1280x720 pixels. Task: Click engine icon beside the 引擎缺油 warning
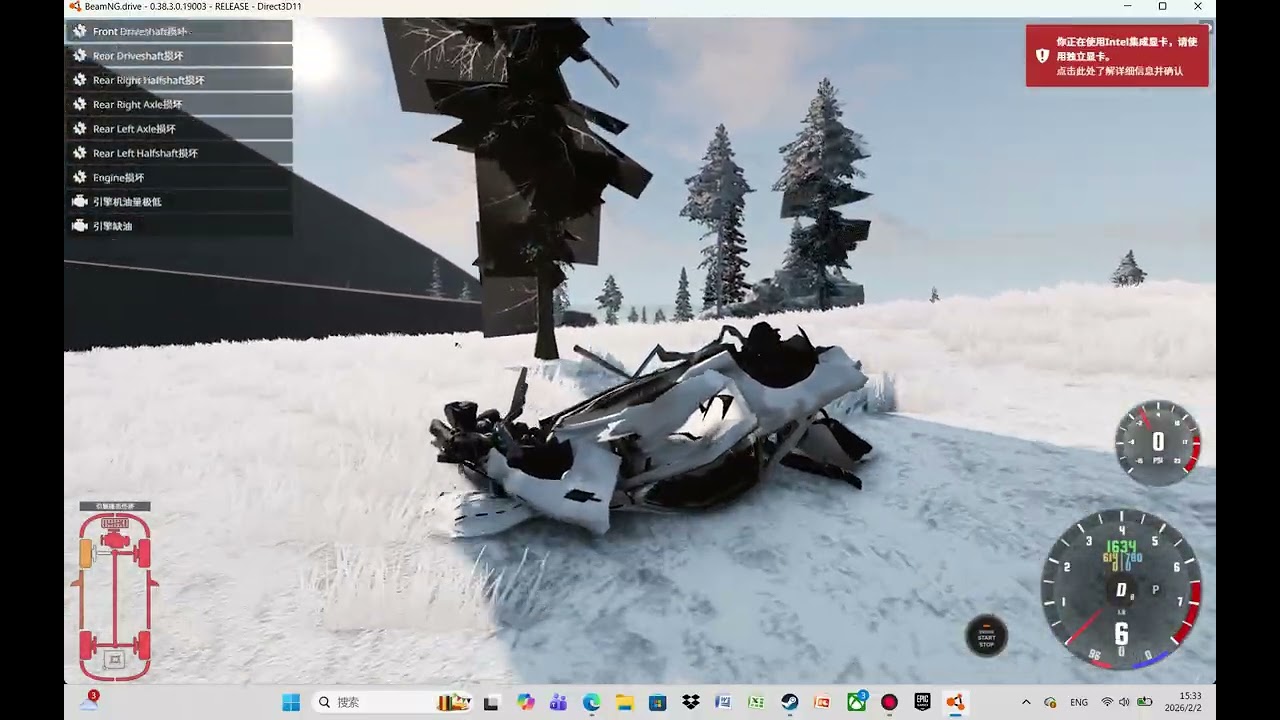pyautogui.click(x=80, y=226)
